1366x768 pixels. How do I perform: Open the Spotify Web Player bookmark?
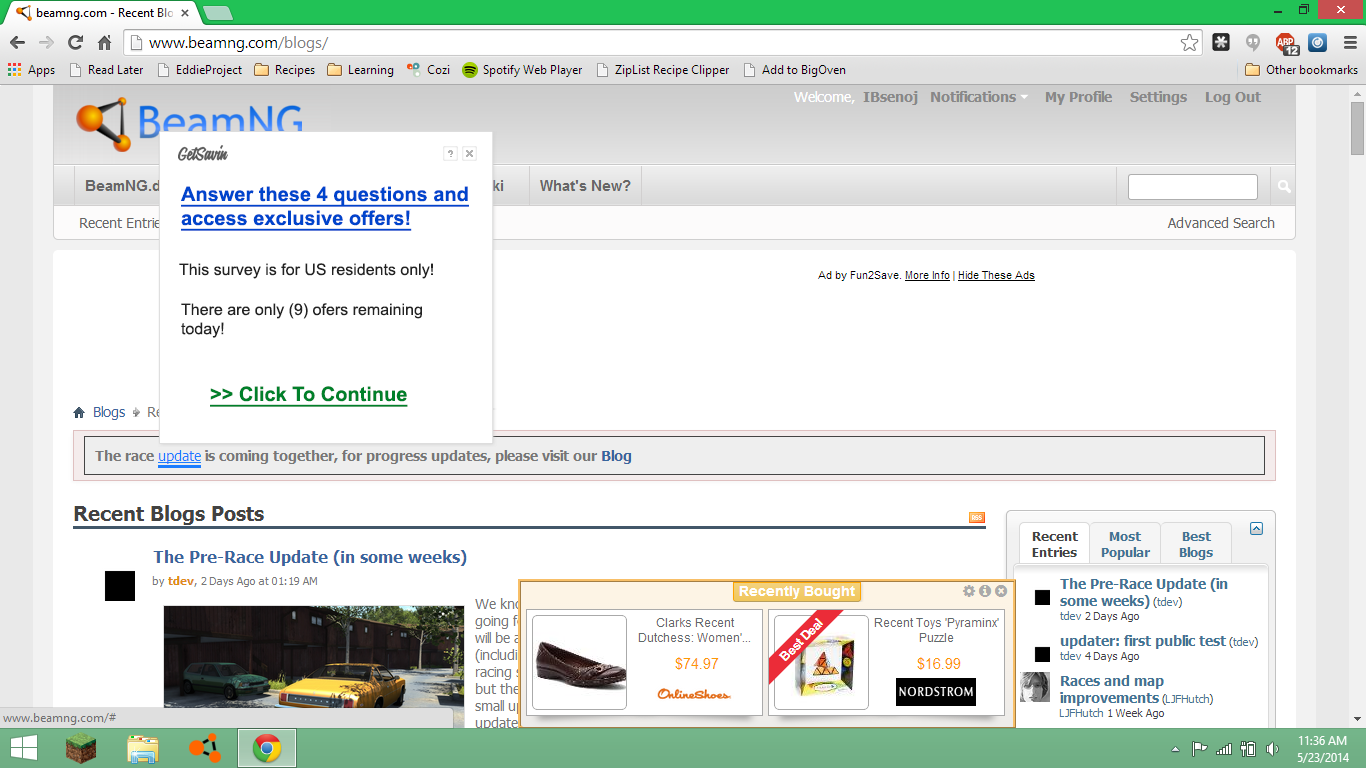point(522,70)
